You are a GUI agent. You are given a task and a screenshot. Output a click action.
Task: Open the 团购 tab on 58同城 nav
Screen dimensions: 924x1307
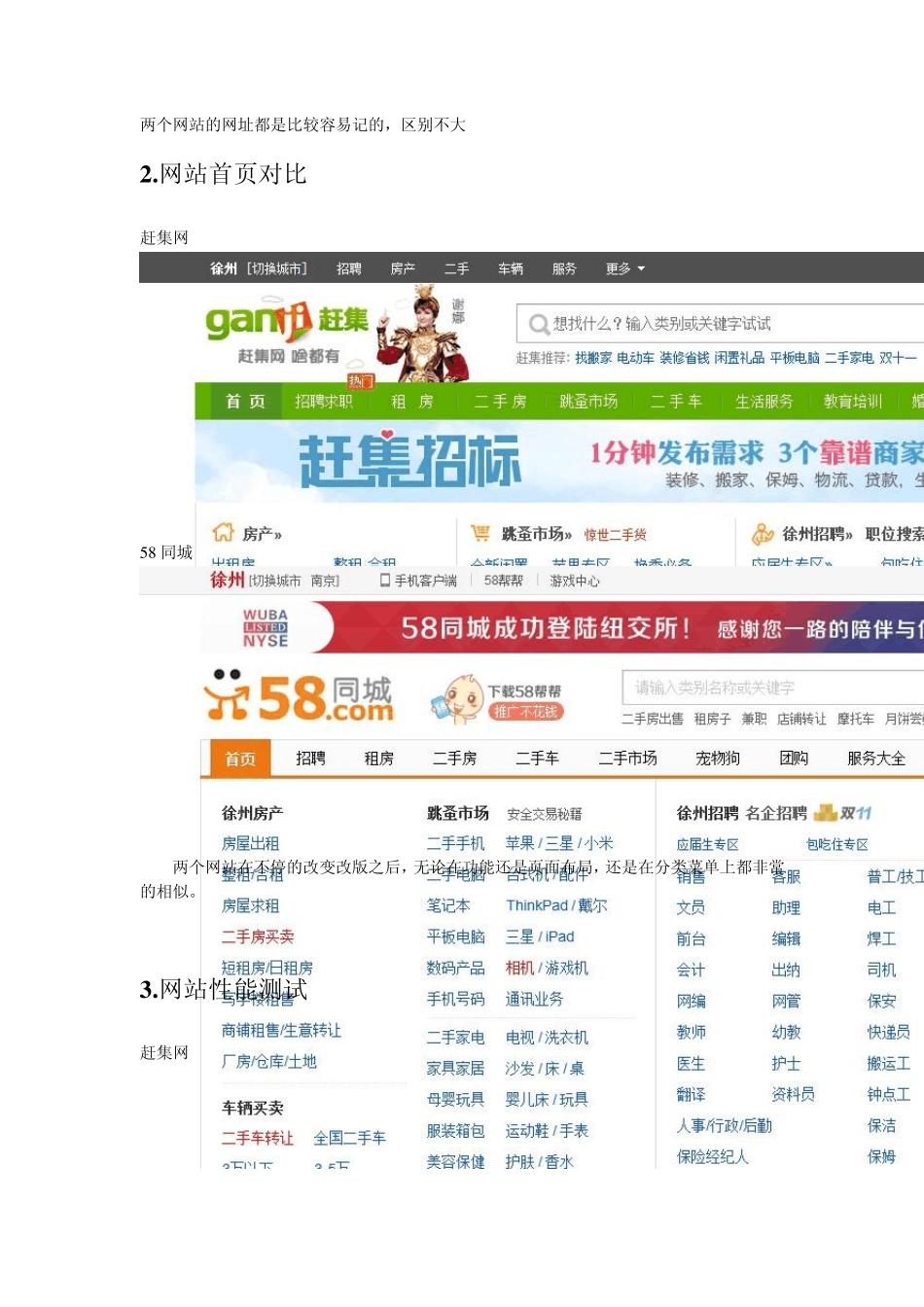click(x=794, y=759)
